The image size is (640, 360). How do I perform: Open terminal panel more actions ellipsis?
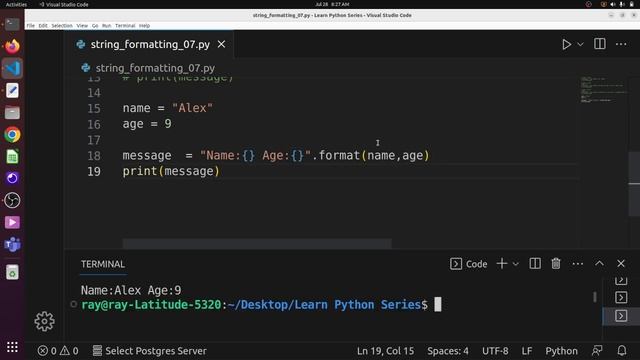(x=578, y=264)
